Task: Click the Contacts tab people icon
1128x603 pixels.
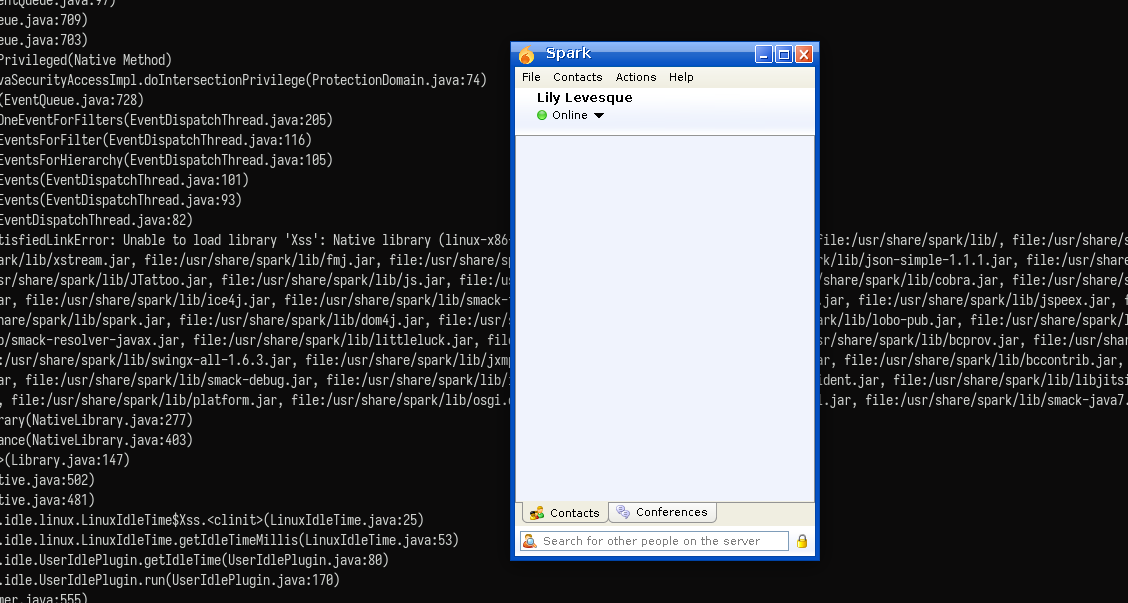Action: (537, 513)
